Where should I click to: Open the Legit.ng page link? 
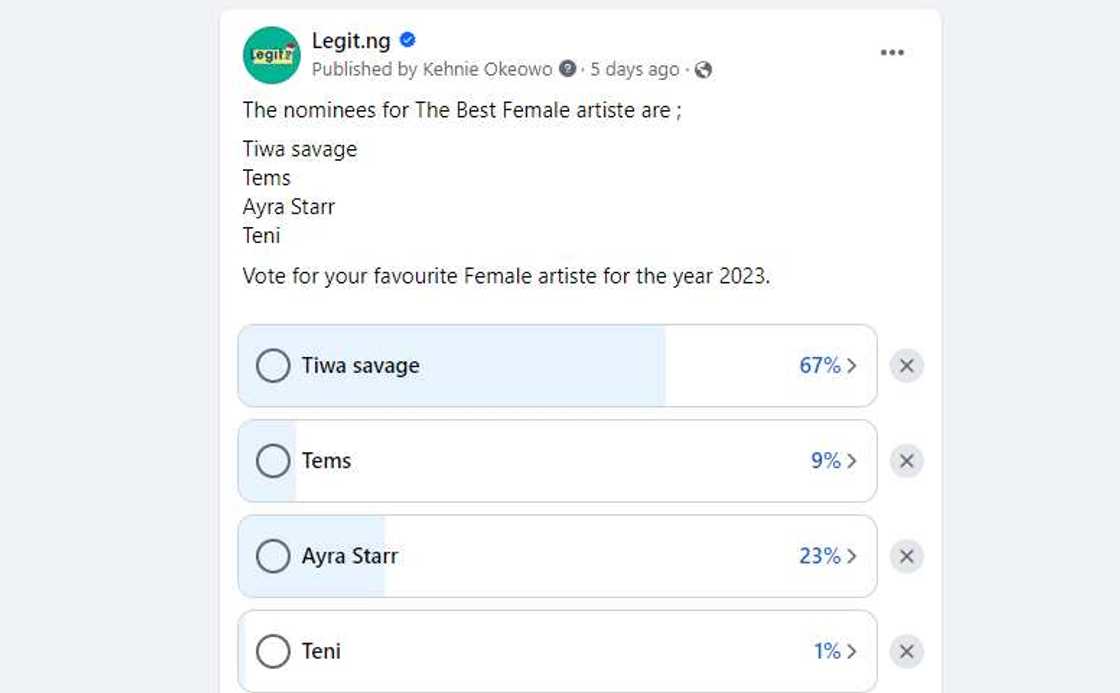tap(352, 41)
